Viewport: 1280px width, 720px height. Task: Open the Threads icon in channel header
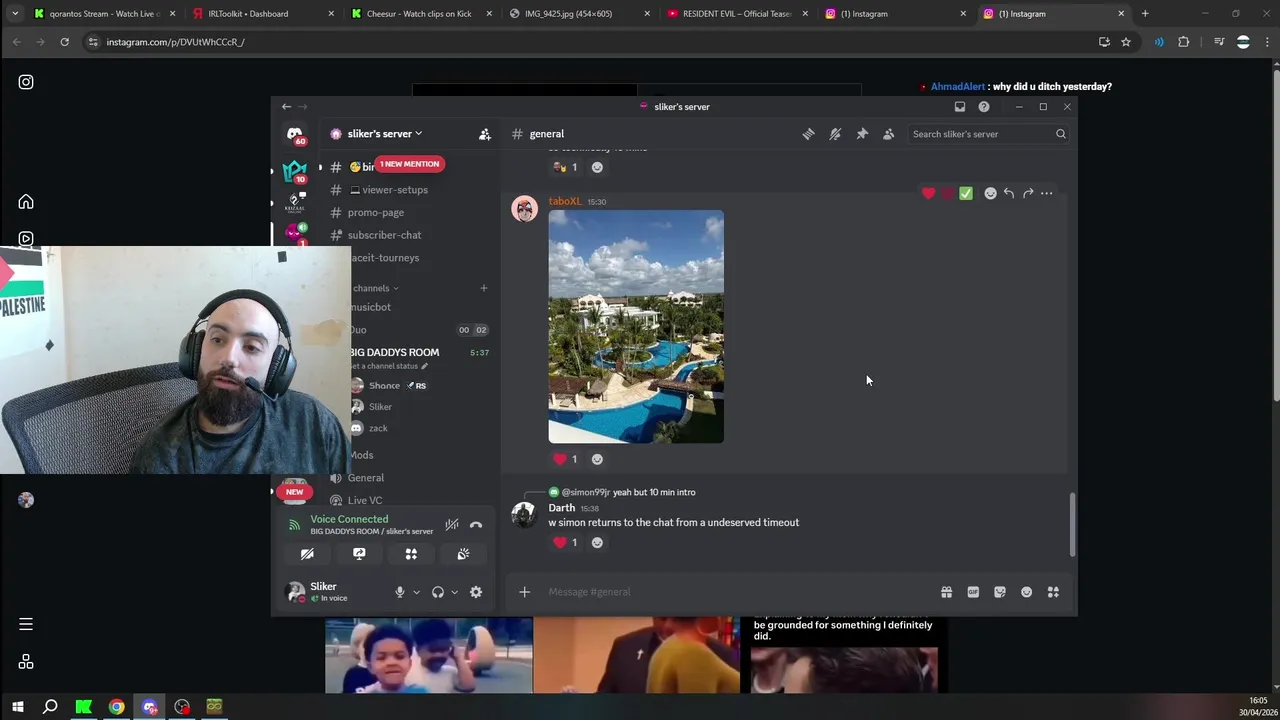coord(808,134)
